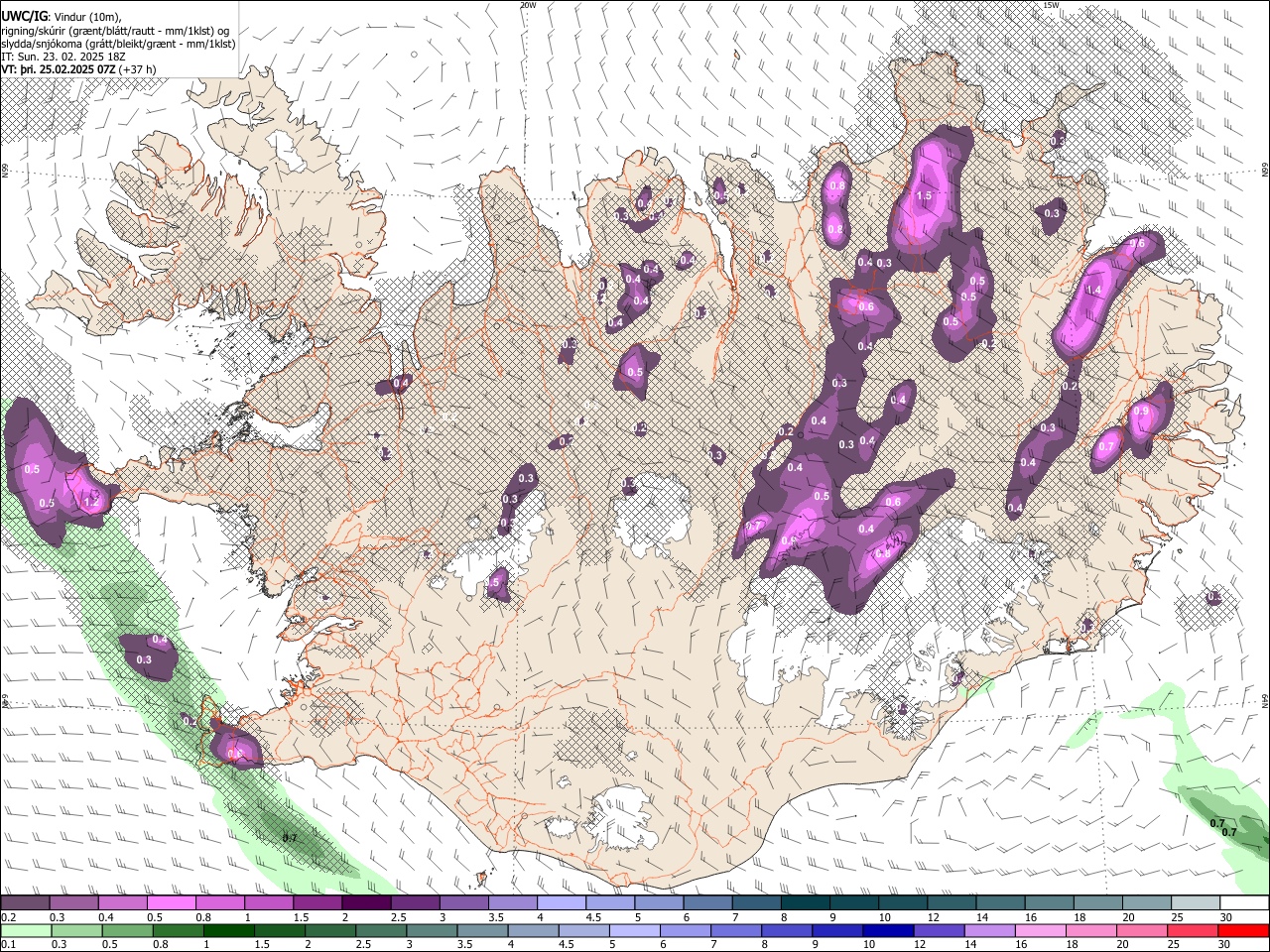
Task: Select the 0.2 swatch in the purple snow scale
Action: (25, 903)
